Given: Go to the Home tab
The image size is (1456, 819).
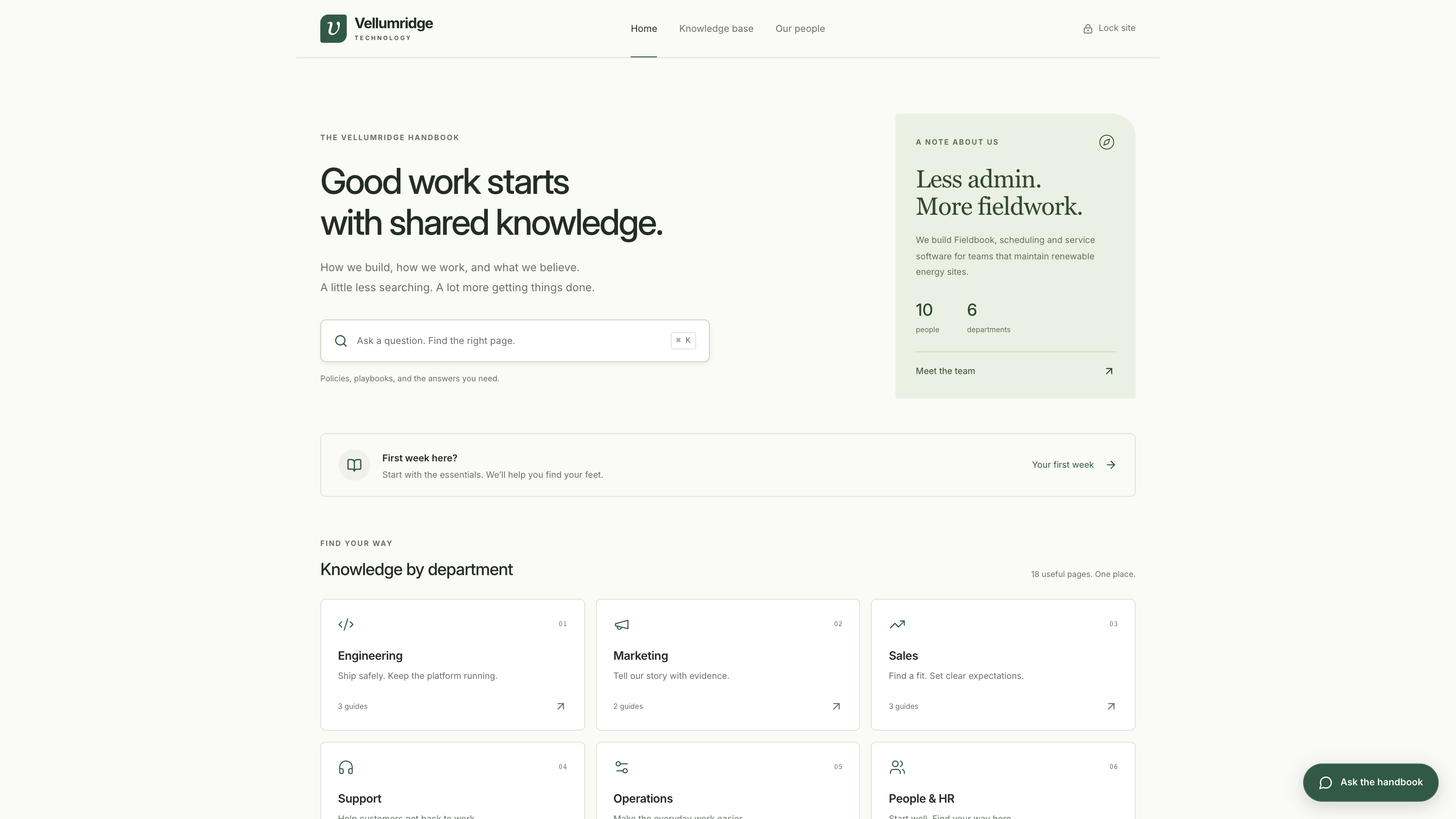Looking at the screenshot, I should (644, 28).
